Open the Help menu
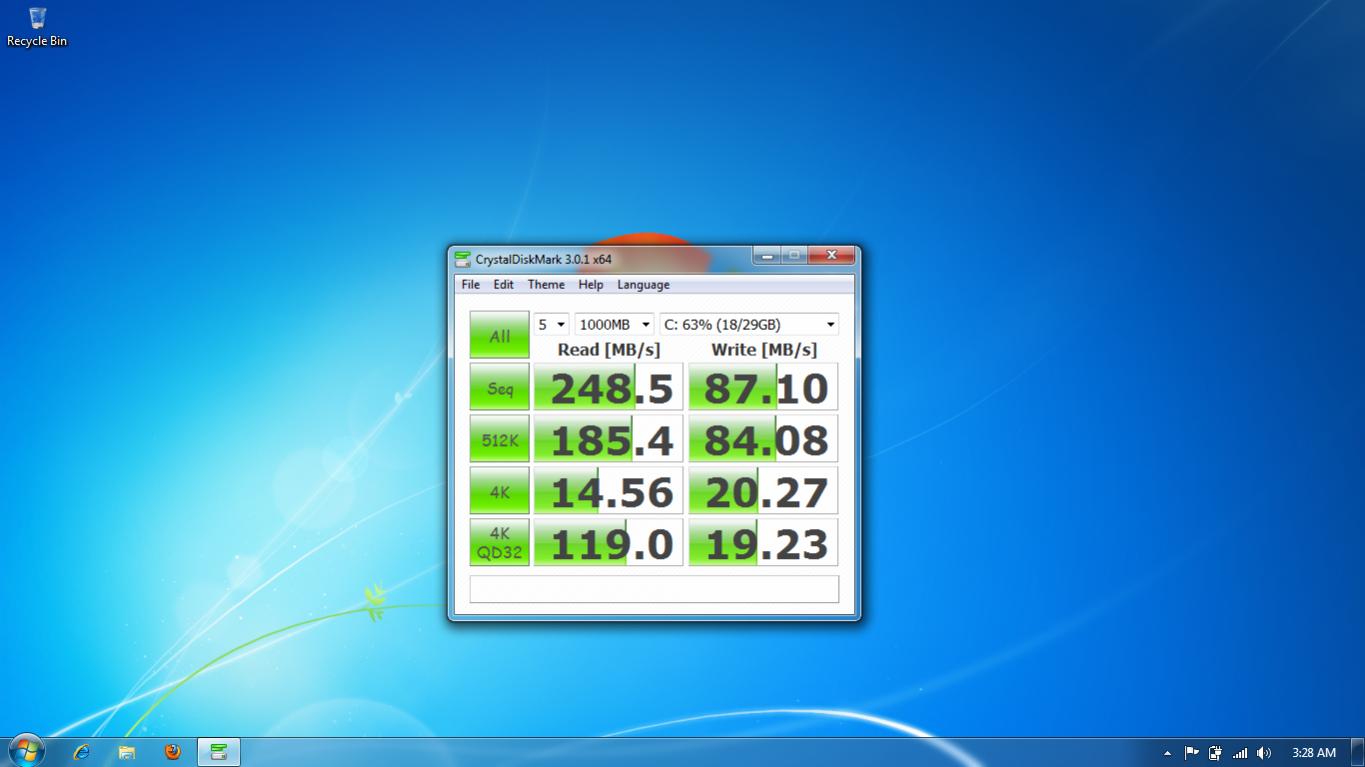The width and height of the screenshot is (1365, 767). click(x=590, y=285)
